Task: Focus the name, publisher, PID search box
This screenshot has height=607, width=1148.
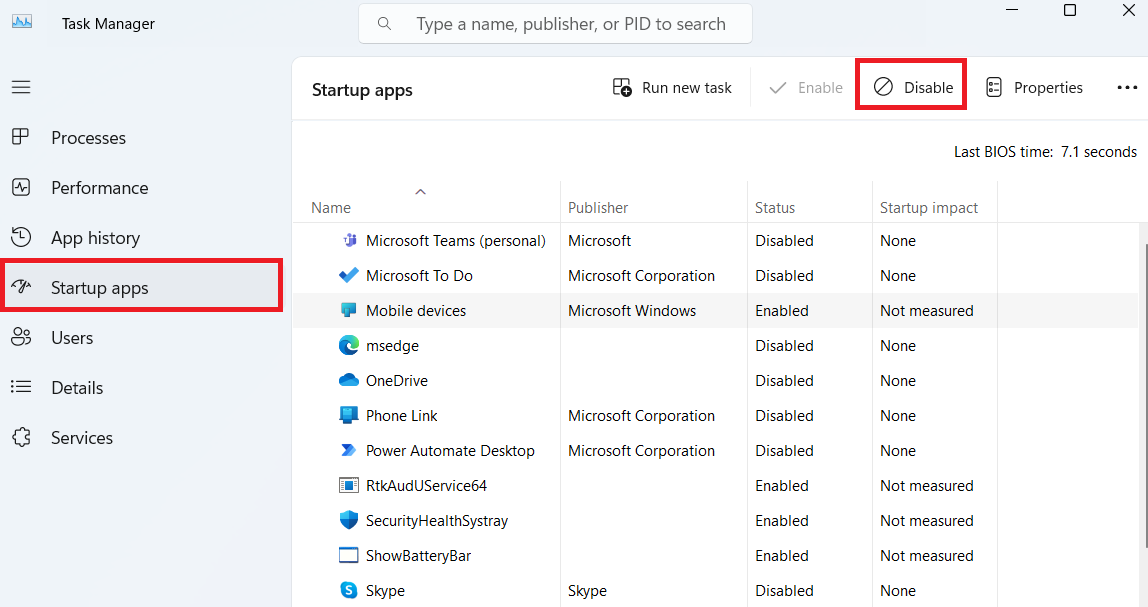Action: (555, 23)
